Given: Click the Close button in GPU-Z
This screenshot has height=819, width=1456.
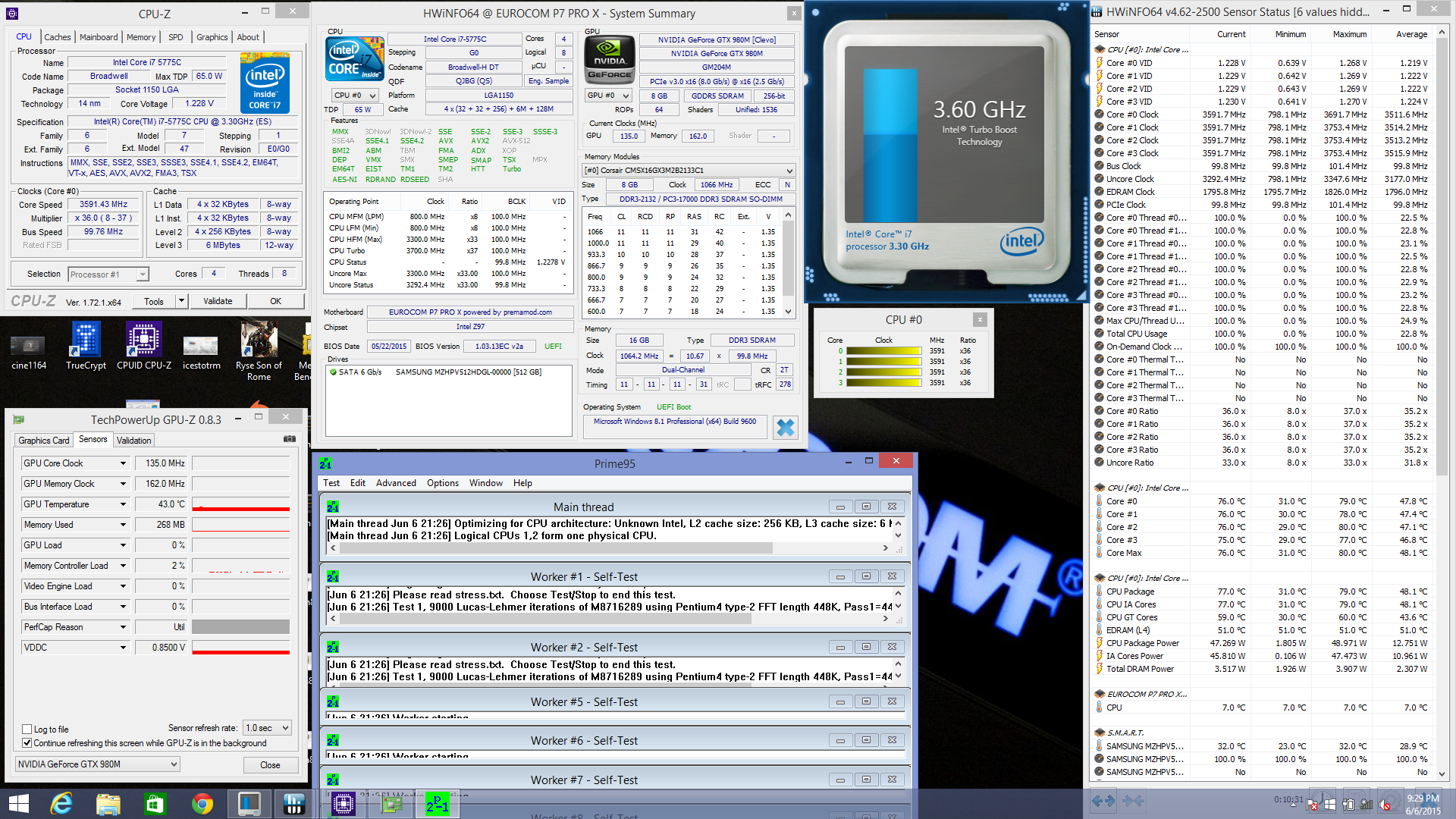Looking at the screenshot, I should (x=270, y=764).
